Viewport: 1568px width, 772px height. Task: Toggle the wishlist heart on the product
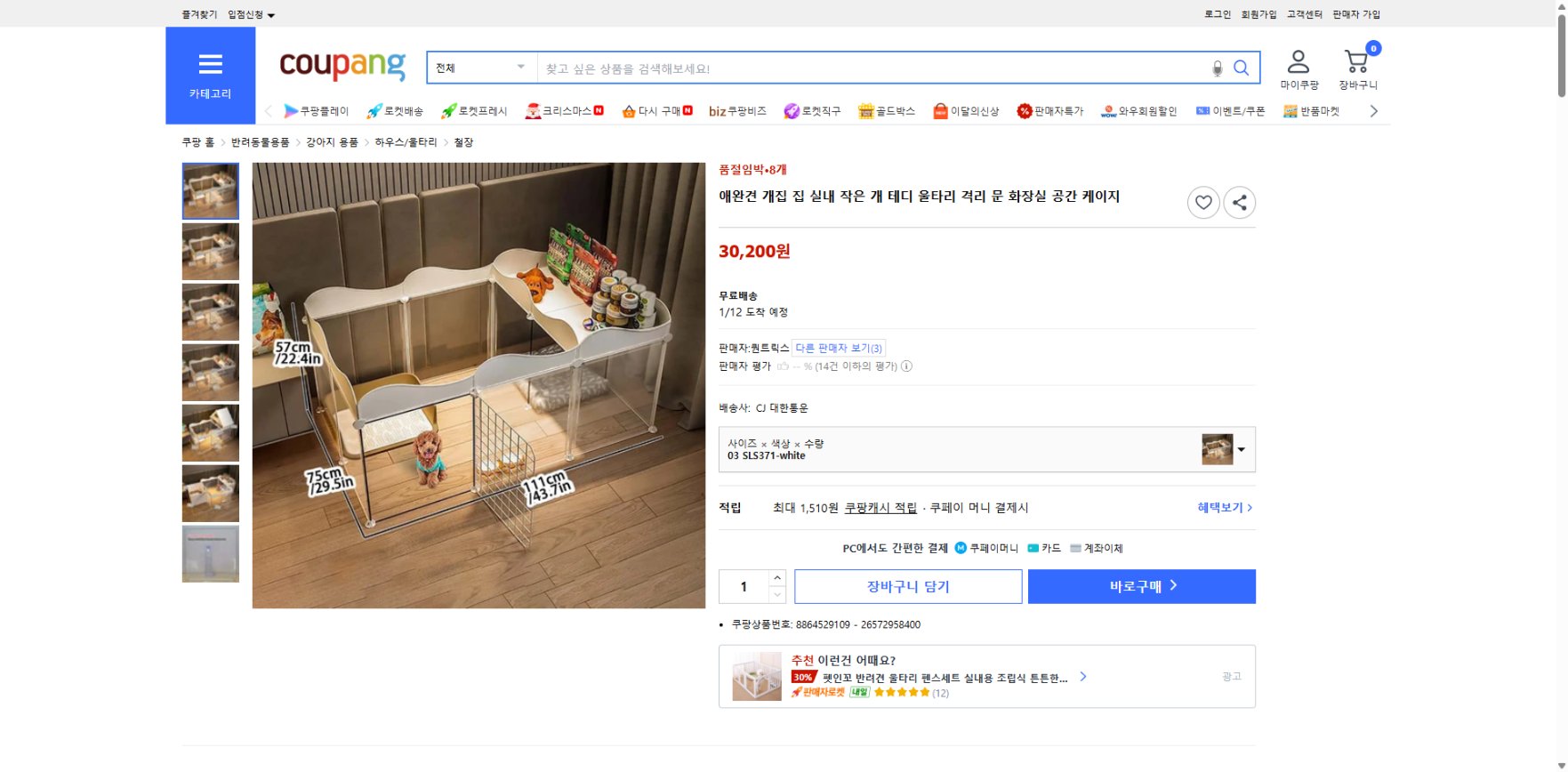(1203, 202)
